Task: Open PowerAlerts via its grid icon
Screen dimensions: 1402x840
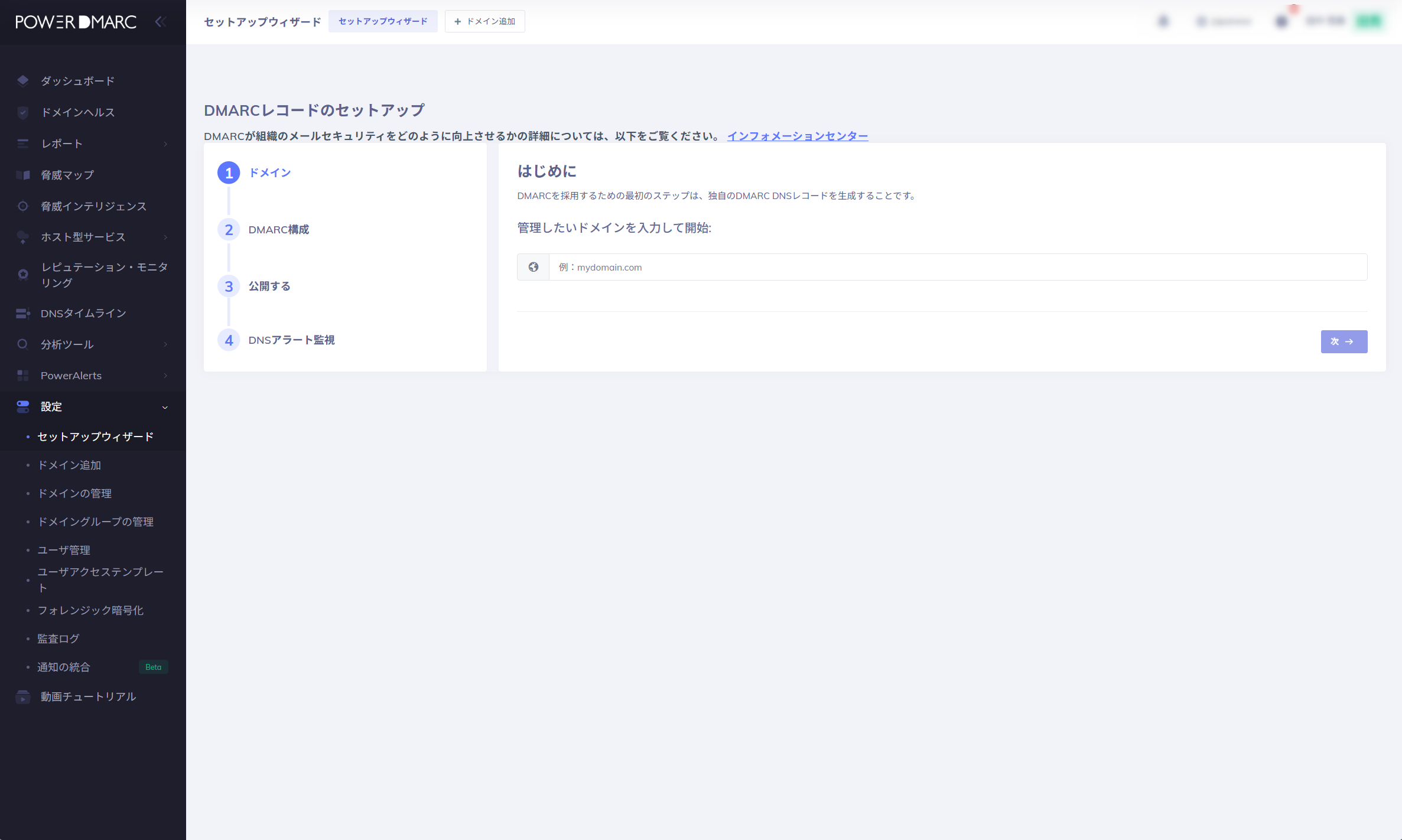Action: click(22, 375)
